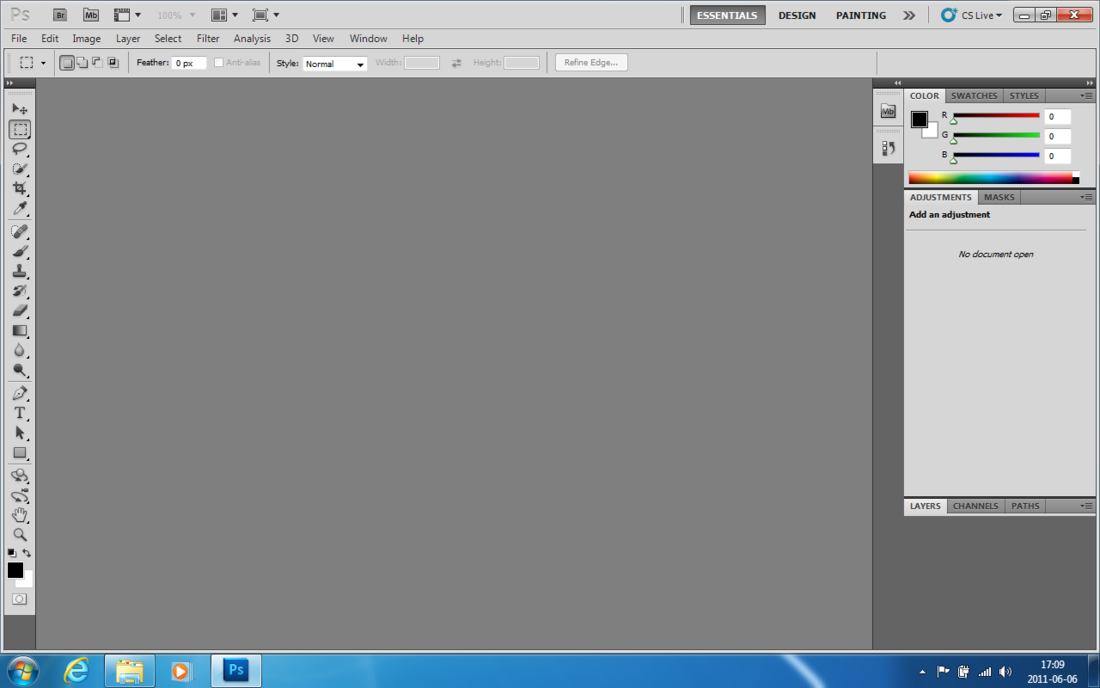Image resolution: width=1100 pixels, height=688 pixels.
Task: Select the Clone Stamp tool
Action: 20,271
